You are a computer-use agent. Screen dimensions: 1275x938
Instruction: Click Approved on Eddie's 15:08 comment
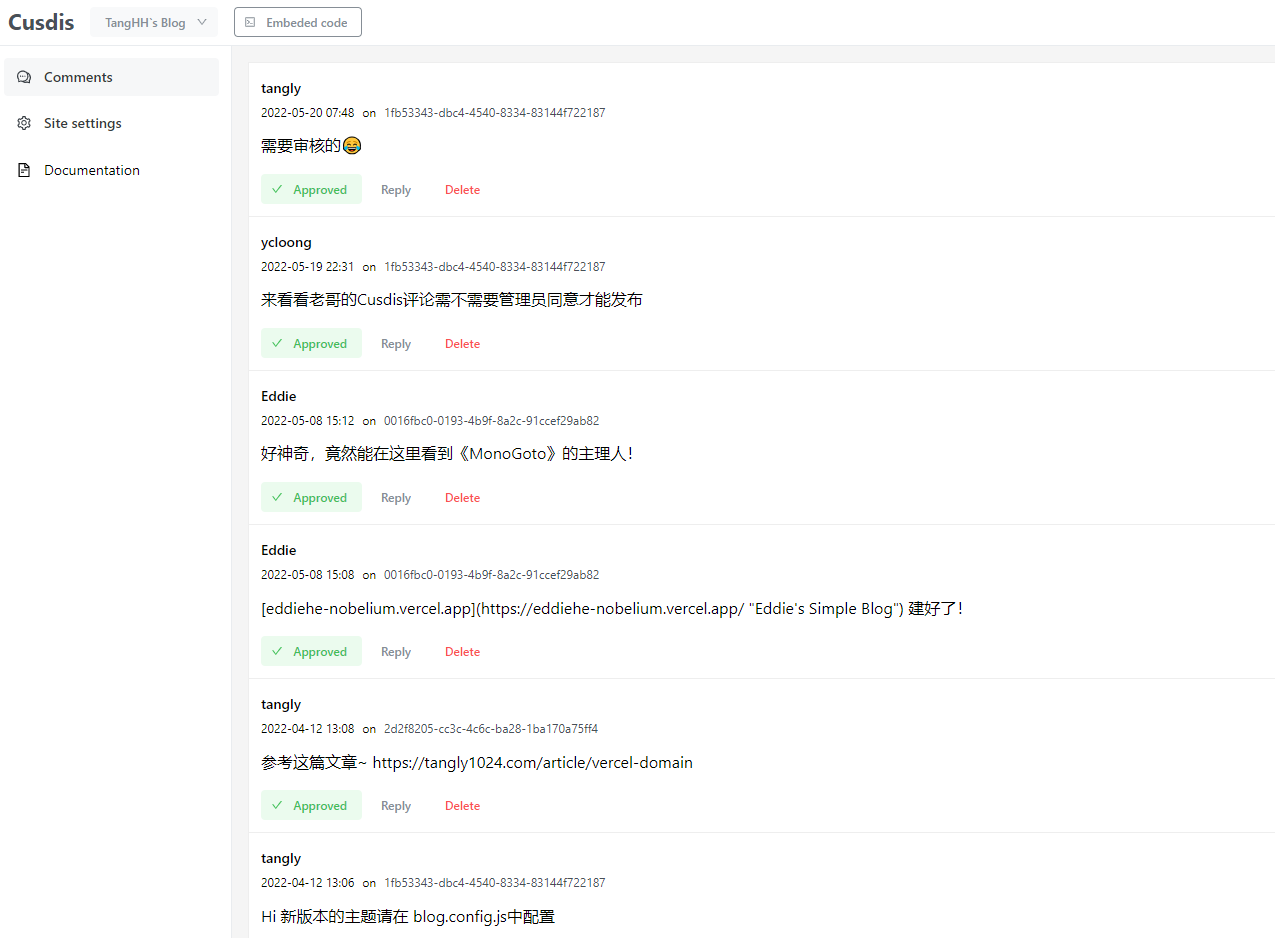(311, 651)
